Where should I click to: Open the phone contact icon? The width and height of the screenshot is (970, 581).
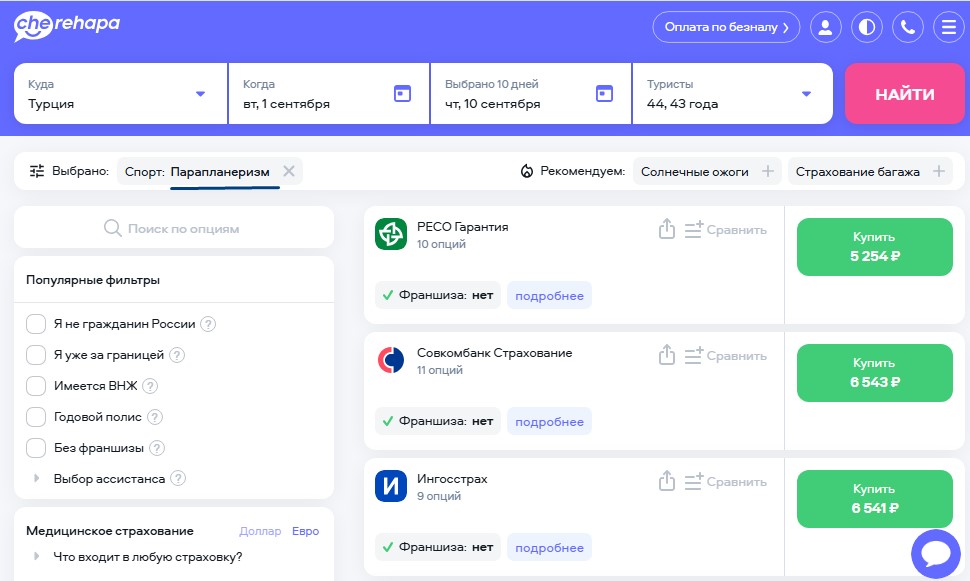908,27
